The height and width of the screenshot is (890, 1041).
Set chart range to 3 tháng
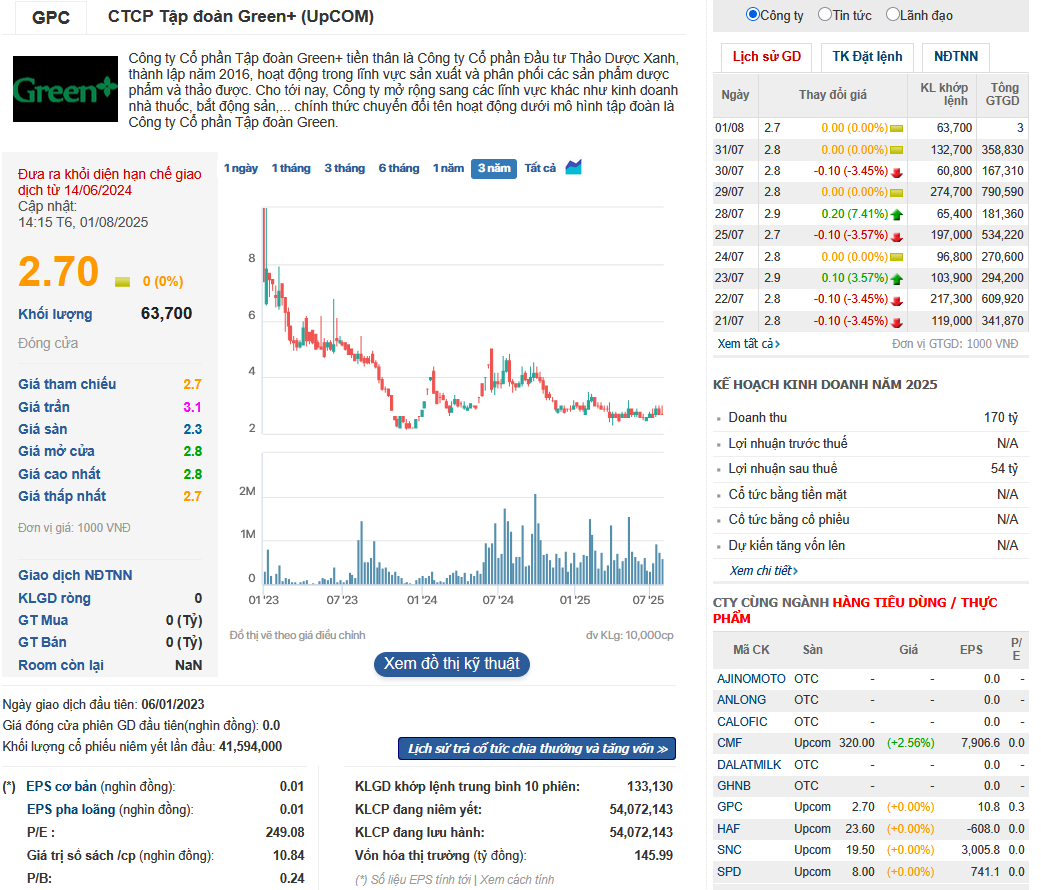pos(345,169)
